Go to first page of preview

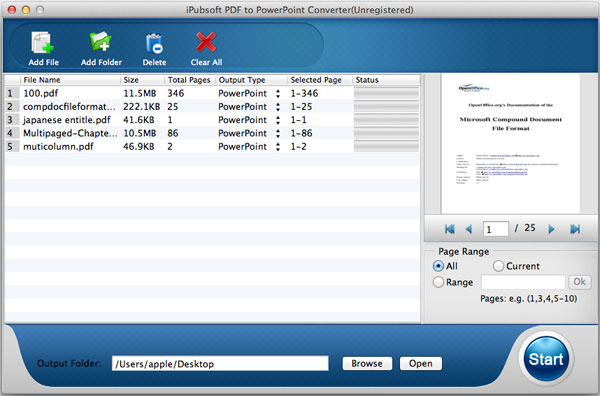tap(450, 229)
